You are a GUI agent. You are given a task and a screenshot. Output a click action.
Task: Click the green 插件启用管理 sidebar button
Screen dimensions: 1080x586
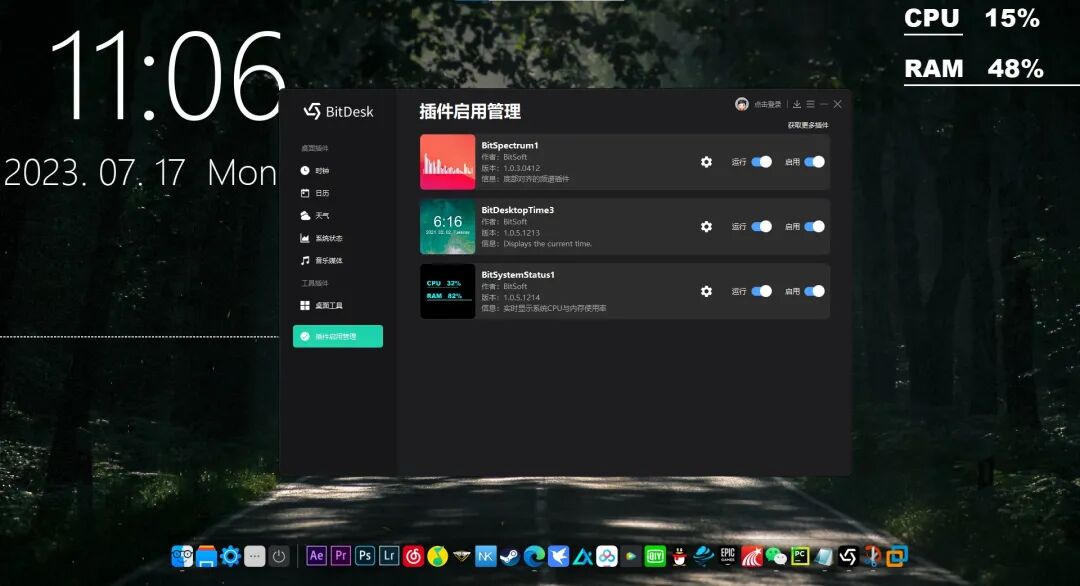pyautogui.click(x=338, y=336)
